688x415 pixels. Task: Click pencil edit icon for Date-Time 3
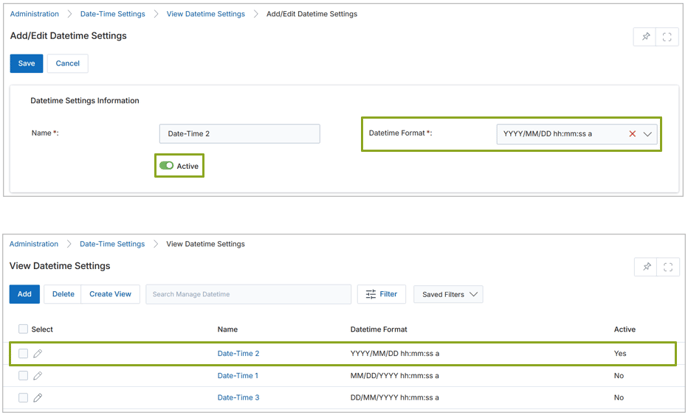tap(38, 398)
